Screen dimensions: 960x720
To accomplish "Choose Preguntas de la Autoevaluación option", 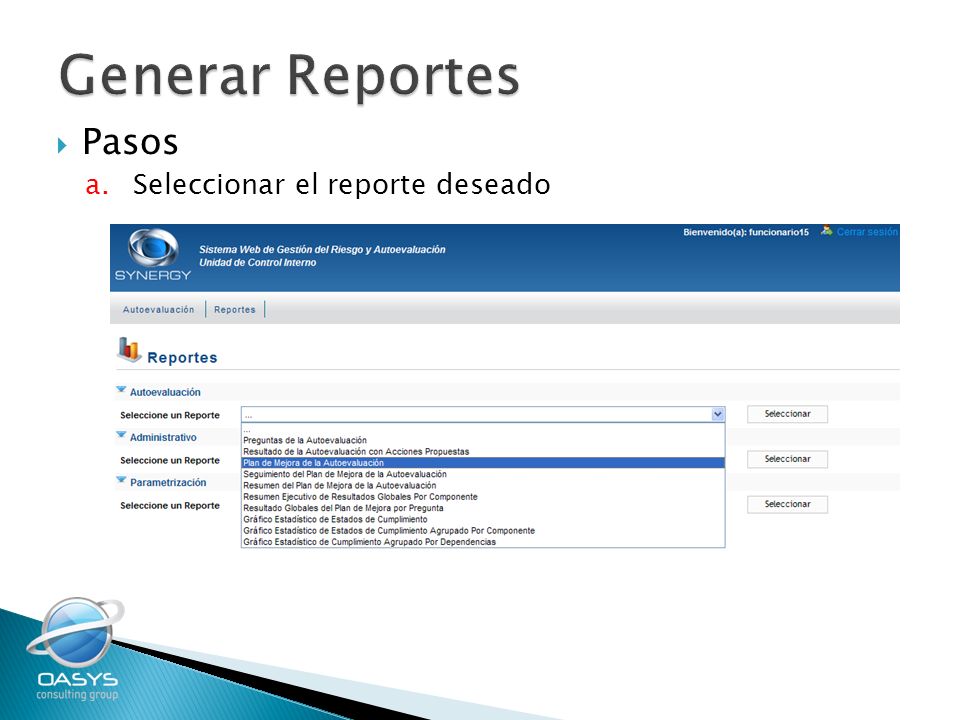I will [x=483, y=440].
